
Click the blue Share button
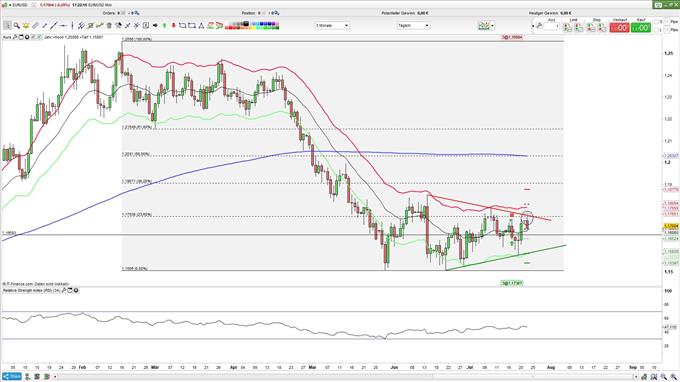tap(12, 376)
